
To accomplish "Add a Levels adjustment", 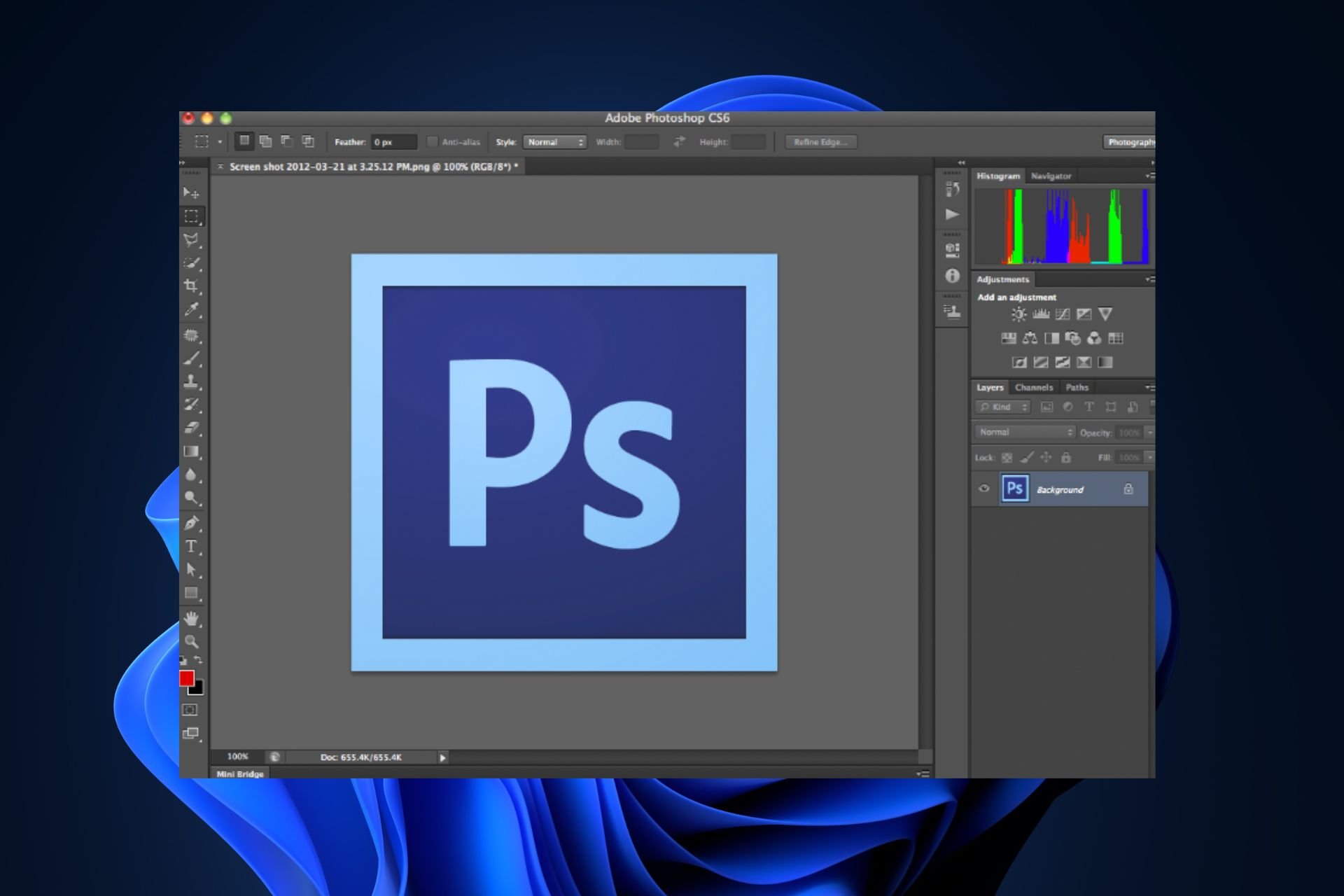I will pos(1041,314).
